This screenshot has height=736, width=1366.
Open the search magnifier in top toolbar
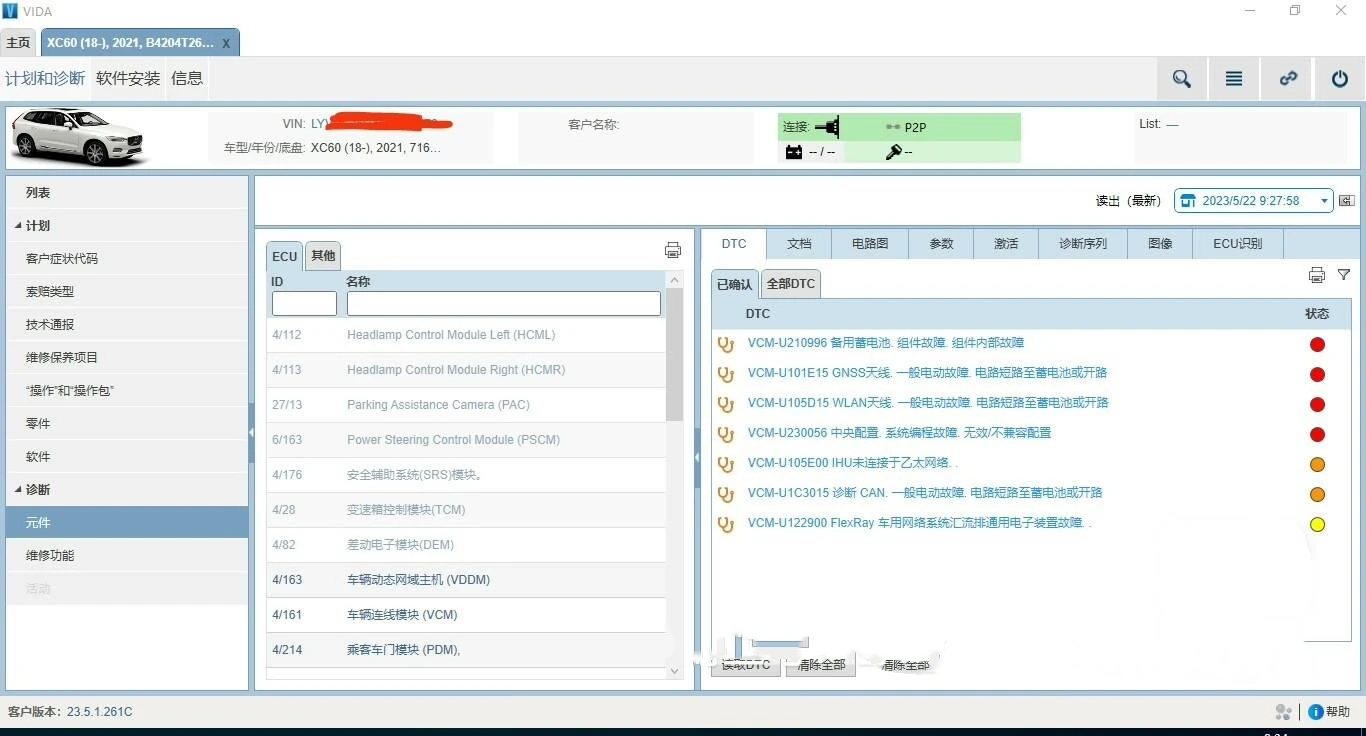1182,79
